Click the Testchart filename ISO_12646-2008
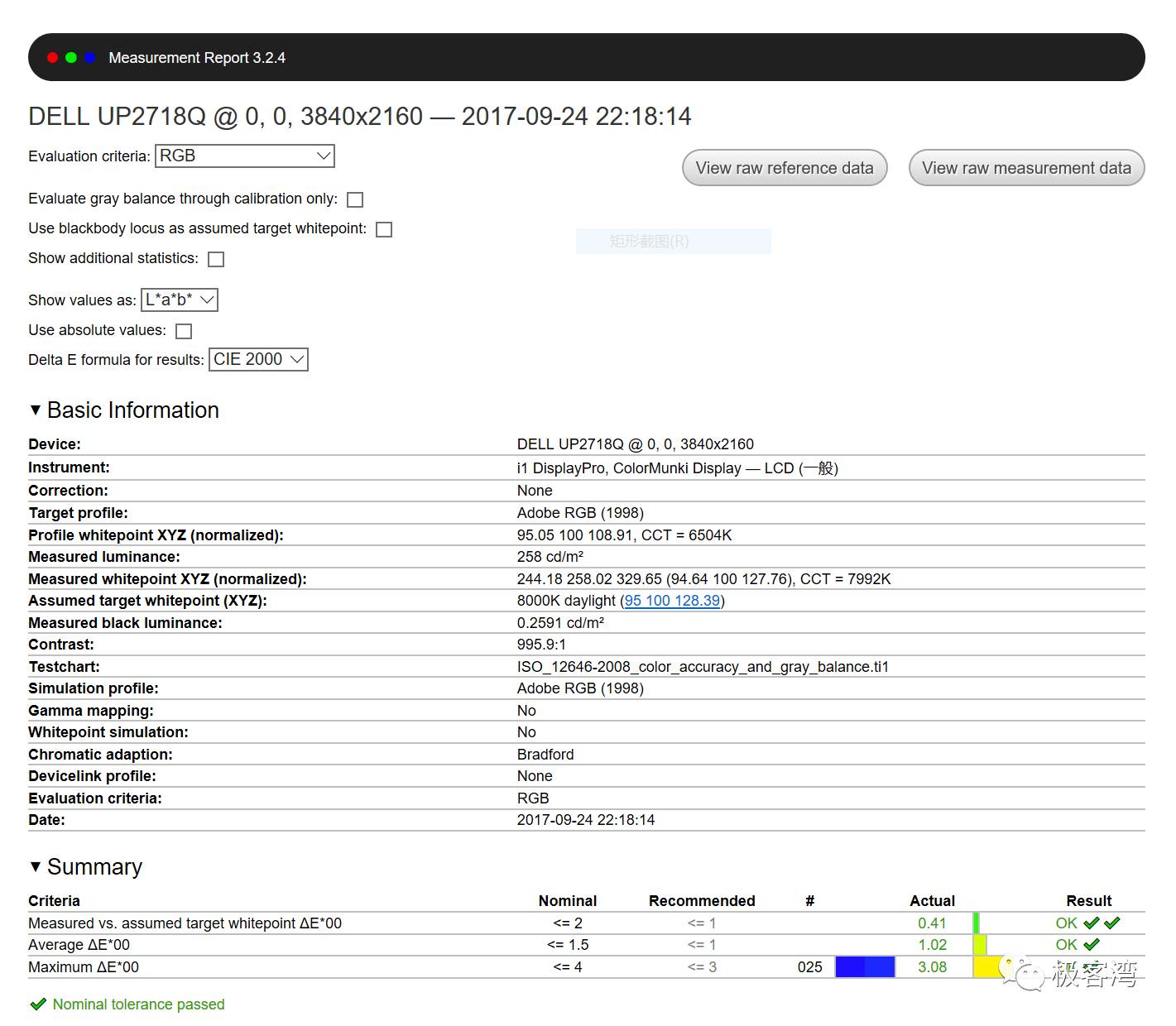1176x1026 pixels. (703, 667)
